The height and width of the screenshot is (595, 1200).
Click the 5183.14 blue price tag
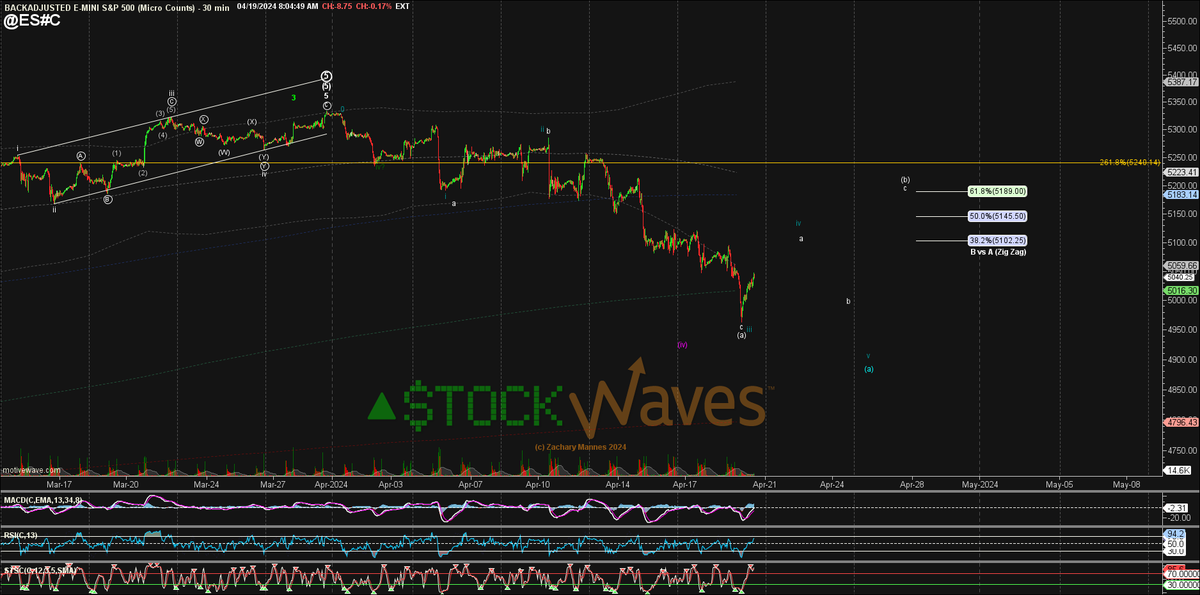click(x=1179, y=195)
